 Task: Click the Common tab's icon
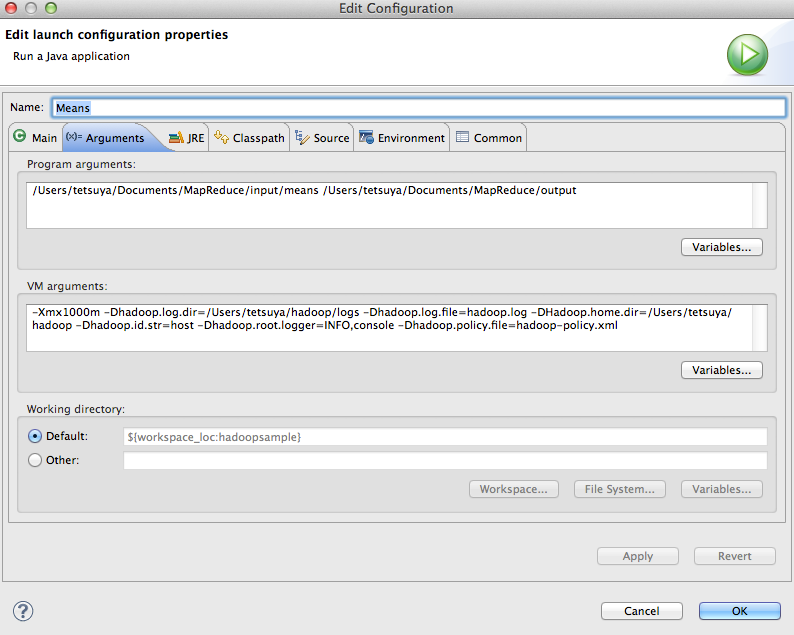[x=462, y=137]
